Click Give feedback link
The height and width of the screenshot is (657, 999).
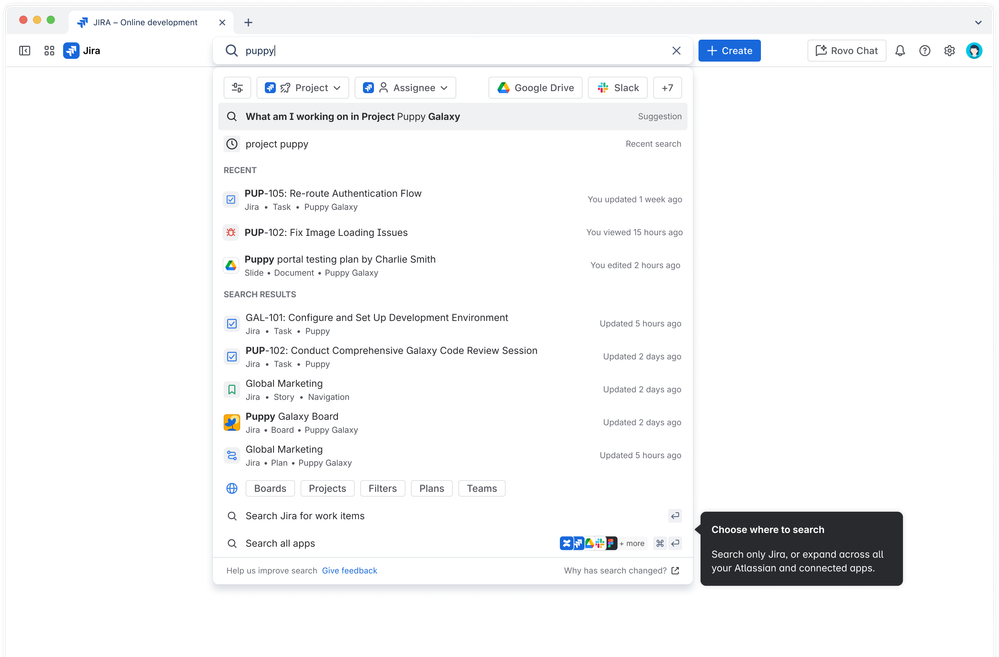coord(349,571)
